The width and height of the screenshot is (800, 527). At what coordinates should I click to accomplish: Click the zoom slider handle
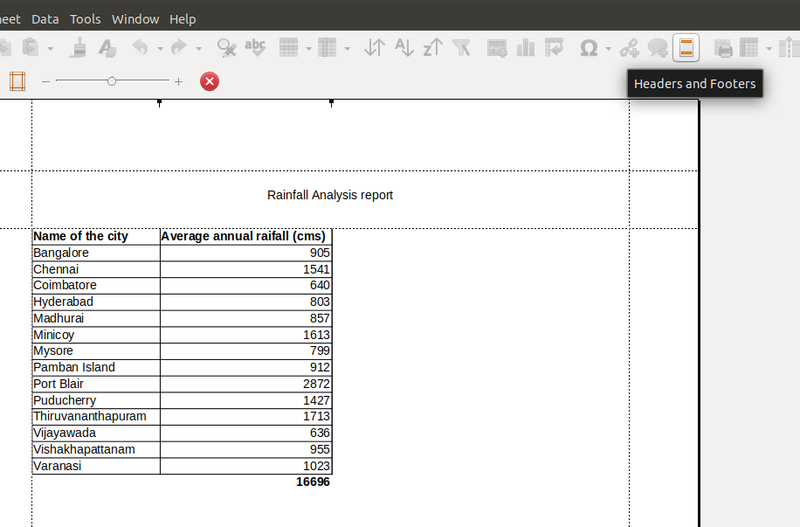pyautogui.click(x=112, y=81)
